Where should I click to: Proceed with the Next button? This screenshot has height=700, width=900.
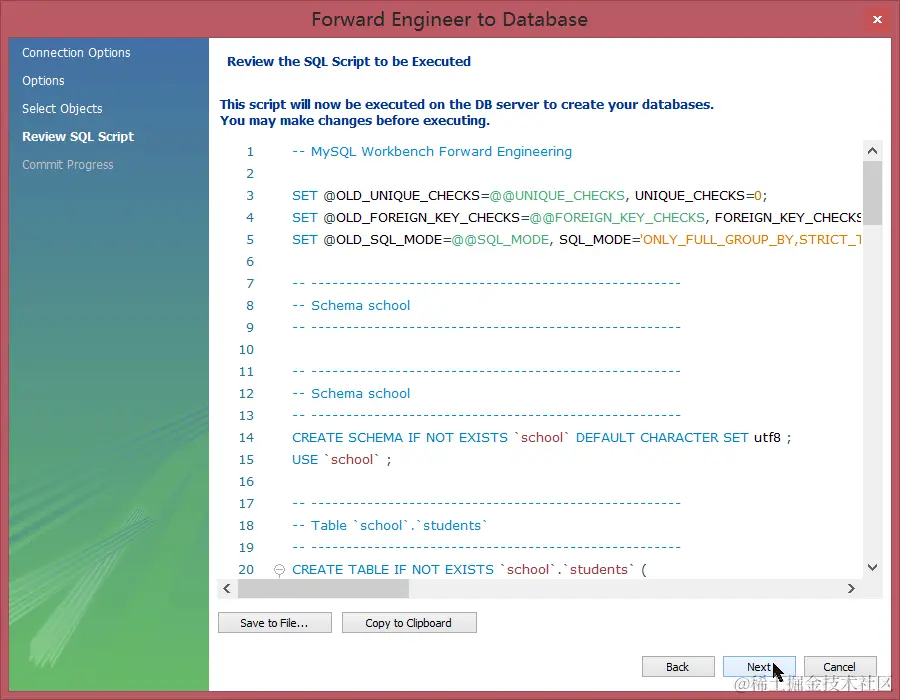click(759, 667)
